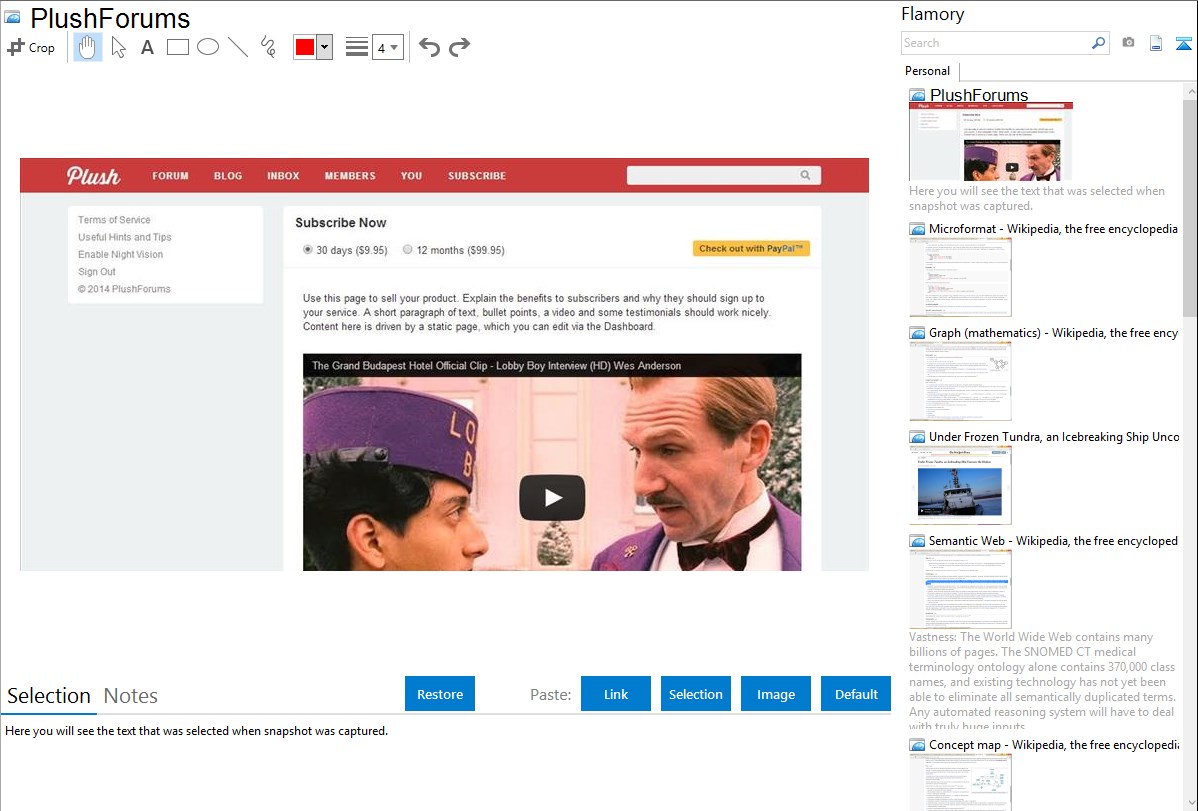
Task: Select the straight line tool
Action: pyautogui.click(x=238, y=47)
